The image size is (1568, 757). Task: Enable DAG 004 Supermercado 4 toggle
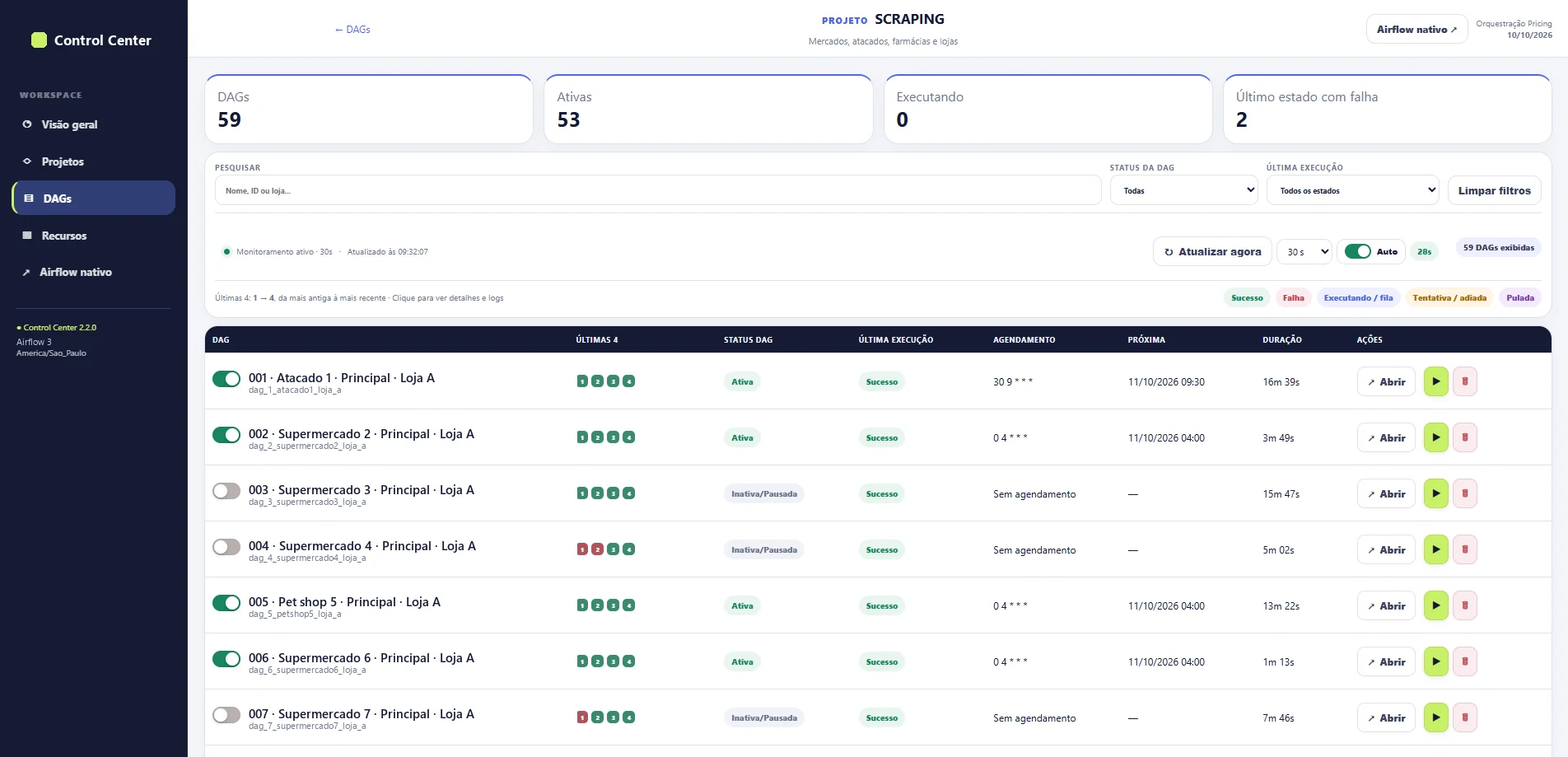(x=226, y=547)
